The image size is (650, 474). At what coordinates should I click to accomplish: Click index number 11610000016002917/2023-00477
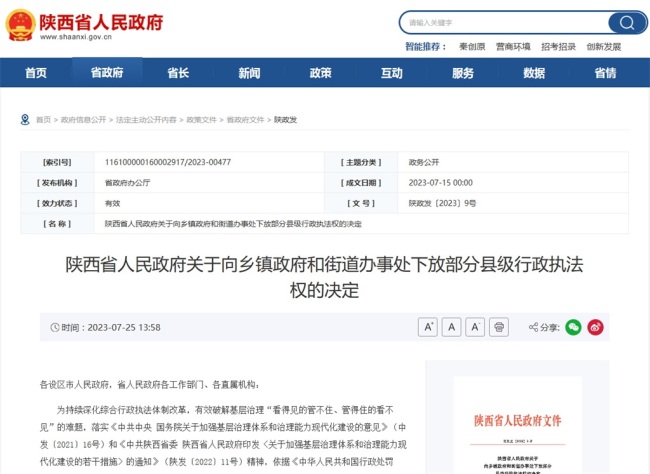tap(168, 162)
